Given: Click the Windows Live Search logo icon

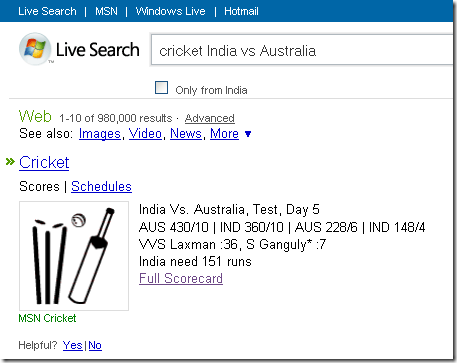Looking at the screenshot, I should tap(35, 49).
